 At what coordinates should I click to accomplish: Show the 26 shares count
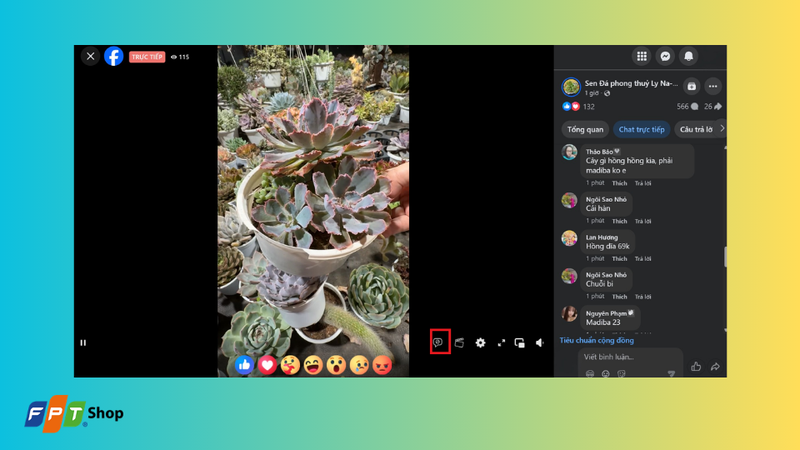[713, 107]
